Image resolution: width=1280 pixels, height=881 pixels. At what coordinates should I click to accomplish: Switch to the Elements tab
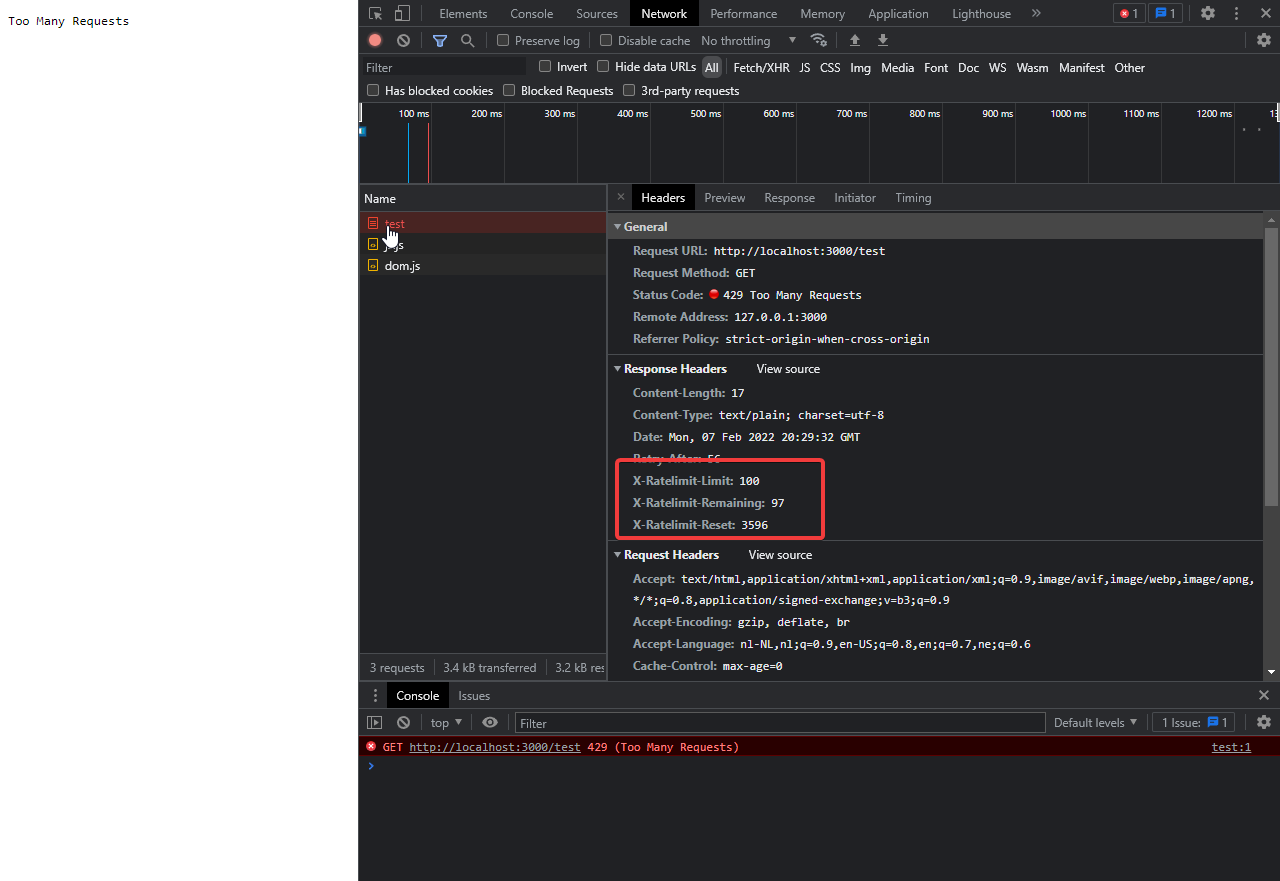pos(463,14)
